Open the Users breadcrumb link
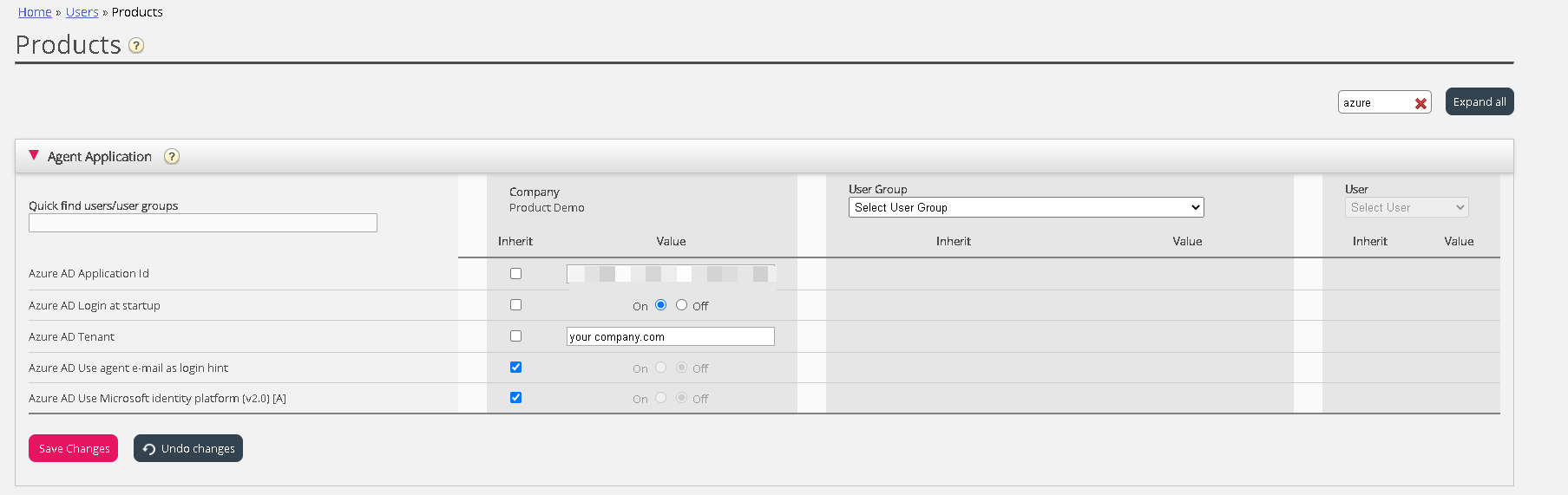This screenshot has height=495, width=1568. (82, 12)
